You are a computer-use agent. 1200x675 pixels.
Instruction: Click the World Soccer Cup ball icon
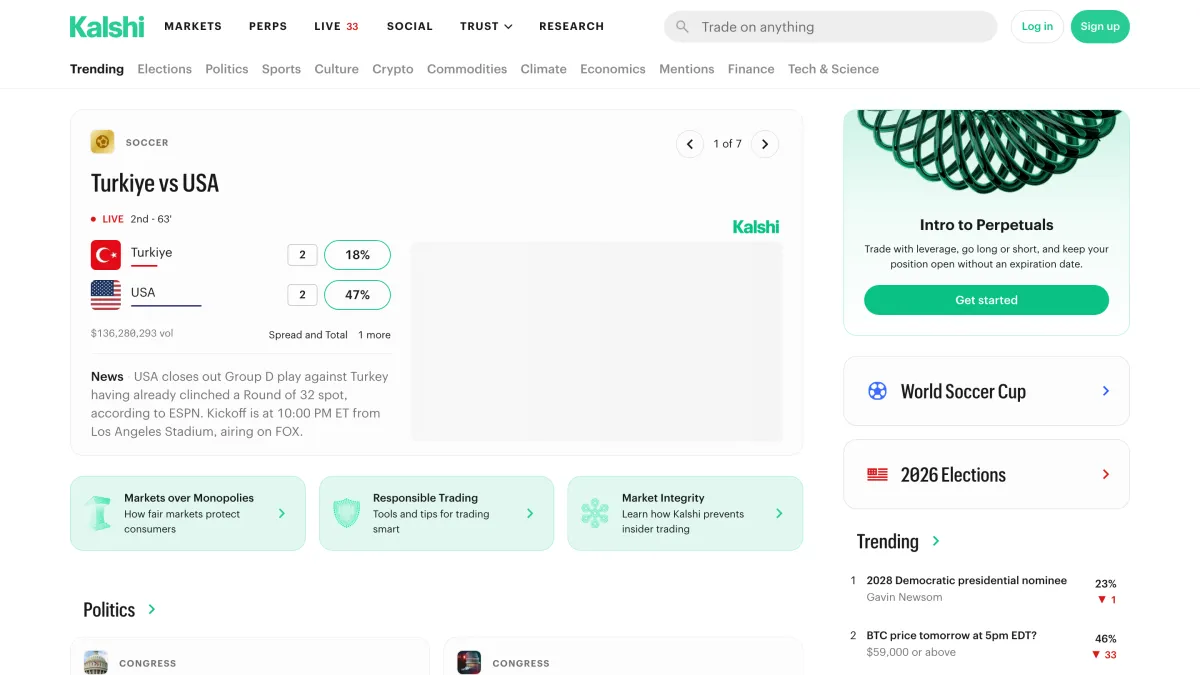[x=877, y=391]
